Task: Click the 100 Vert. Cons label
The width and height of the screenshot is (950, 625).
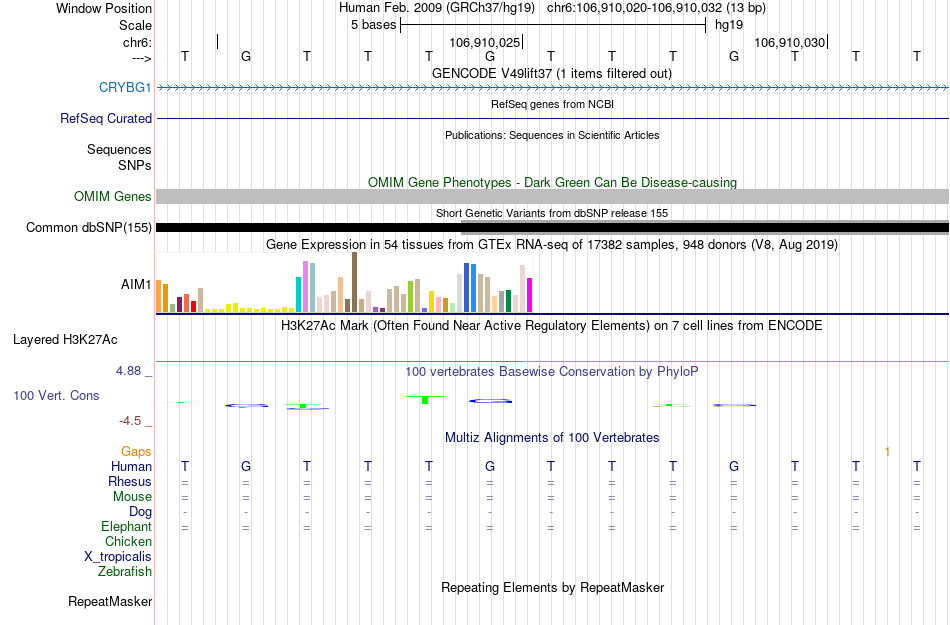Action: 56,395
